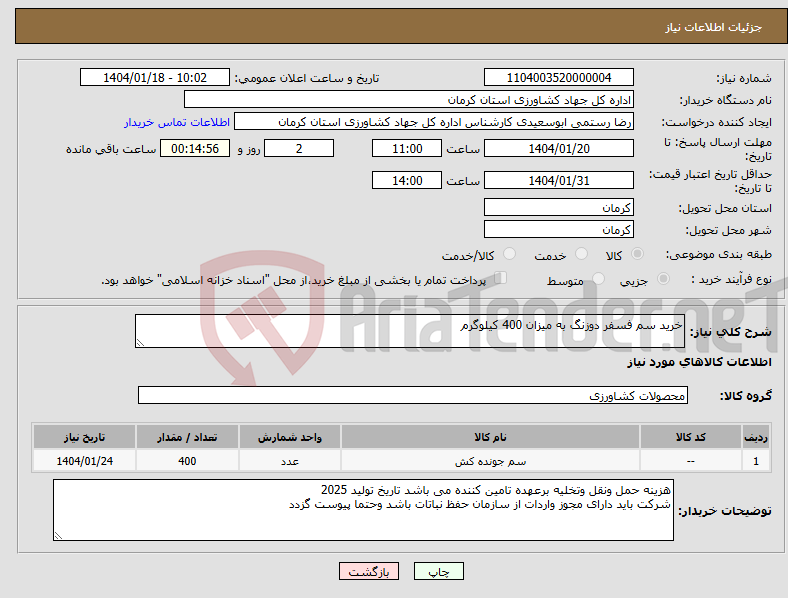Click the چاپ (print) button

[438, 571]
